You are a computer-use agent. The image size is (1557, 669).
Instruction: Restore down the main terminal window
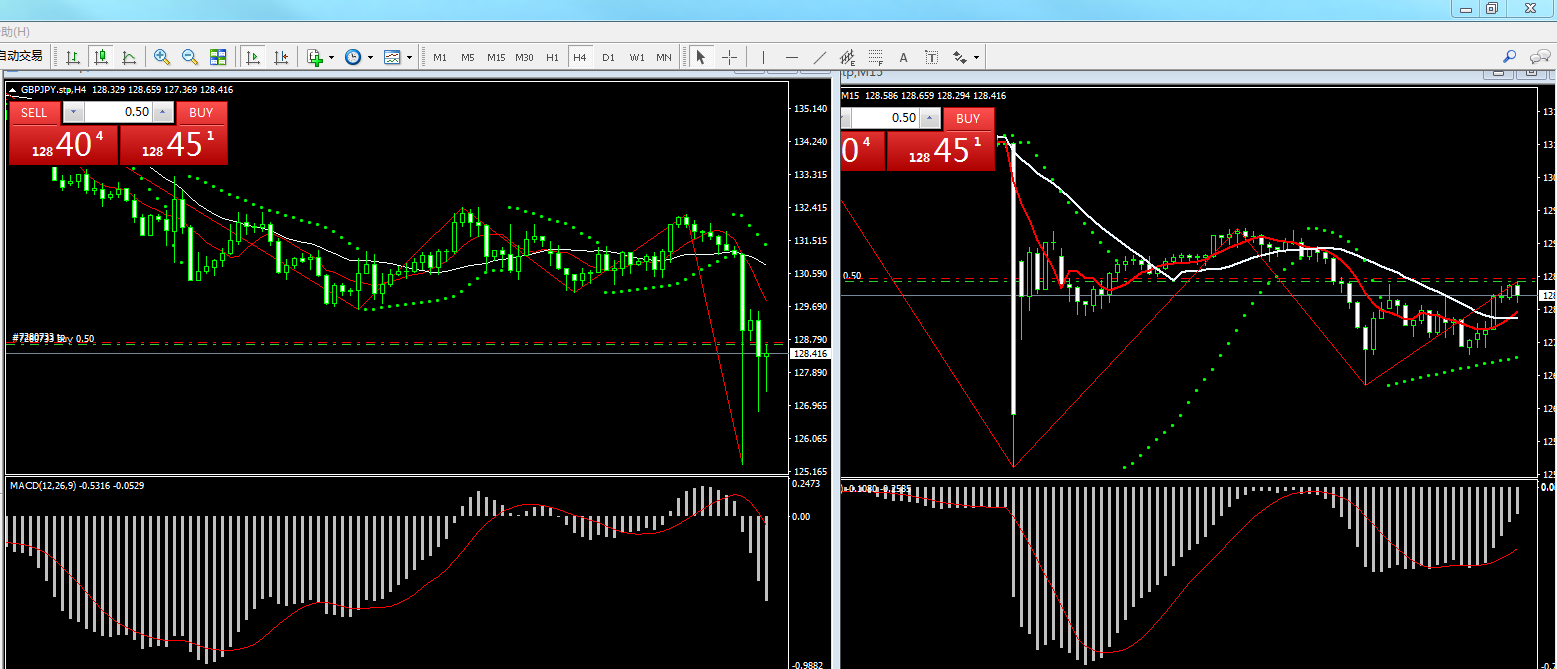point(1492,8)
